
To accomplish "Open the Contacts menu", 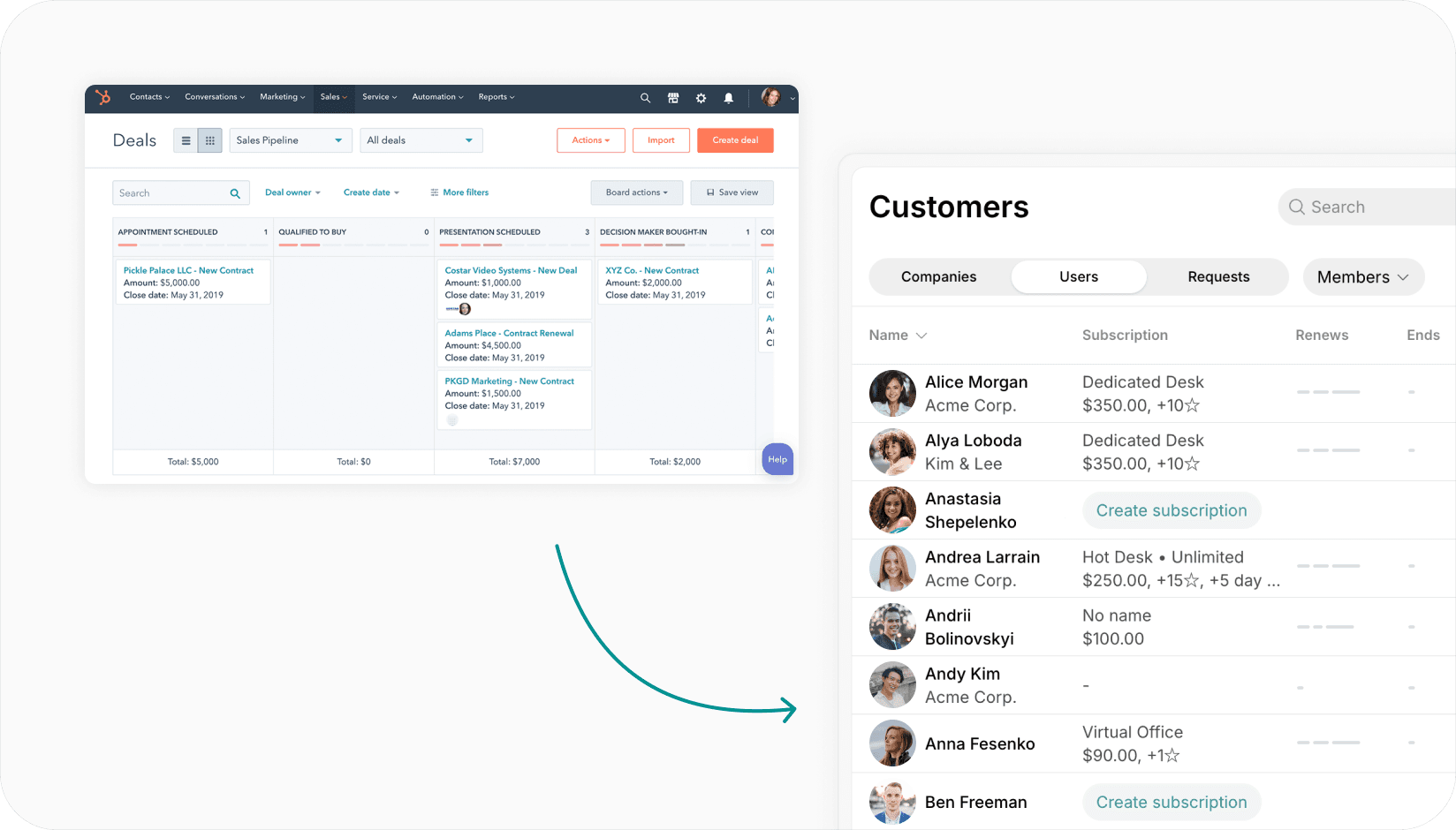I will [x=148, y=98].
